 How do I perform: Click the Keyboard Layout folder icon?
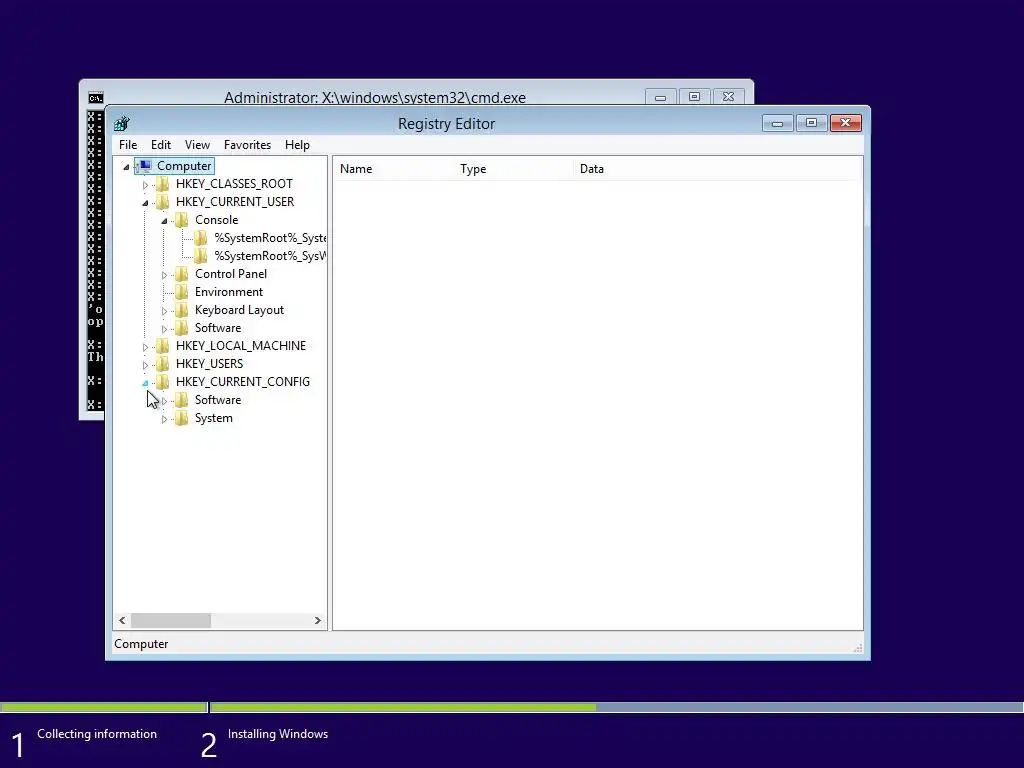[182, 310]
